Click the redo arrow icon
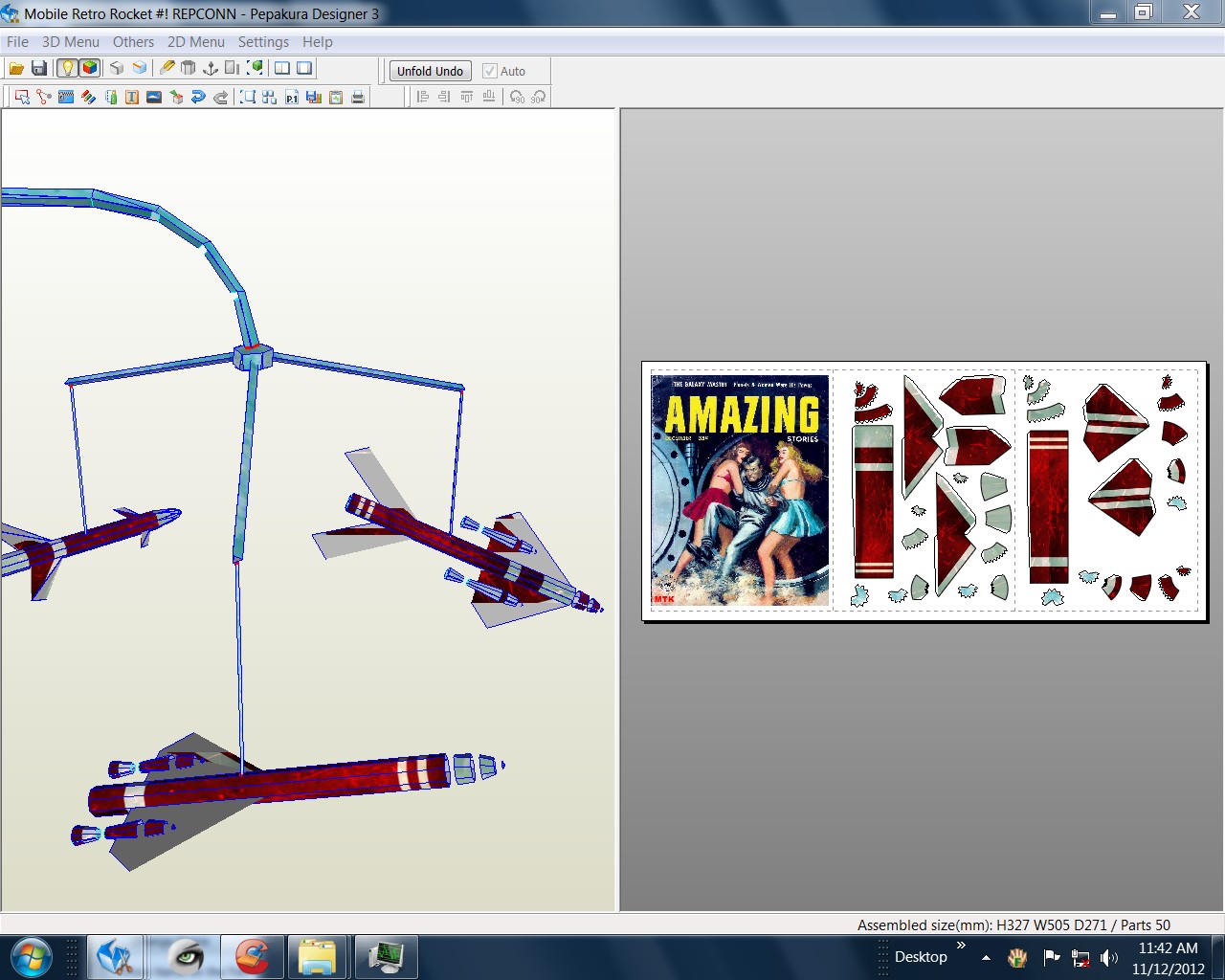 coord(218,96)
